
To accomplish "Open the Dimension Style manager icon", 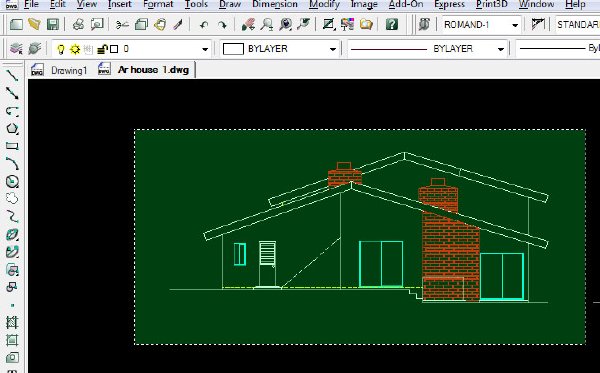I will [538, 25].
